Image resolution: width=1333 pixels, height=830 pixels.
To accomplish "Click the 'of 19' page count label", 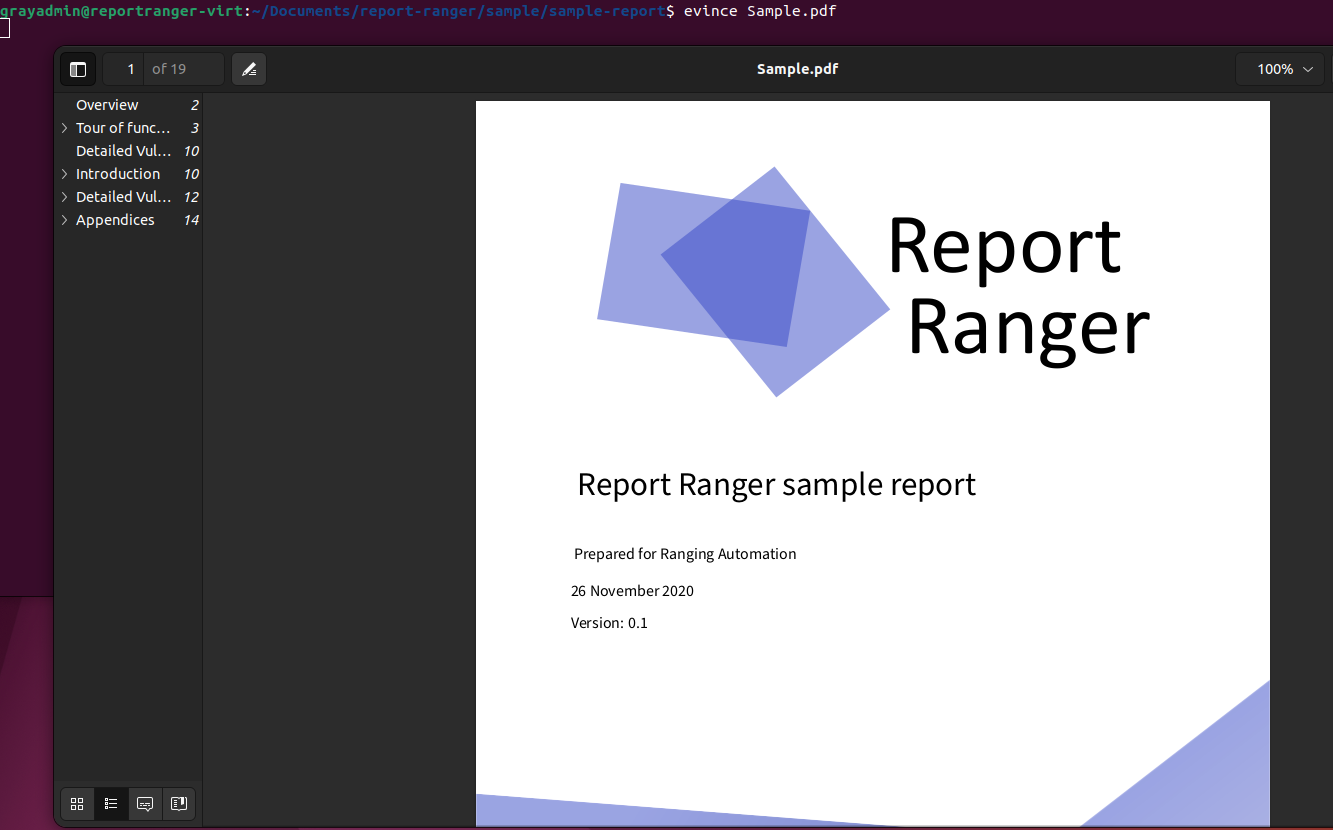I will 169,69.
